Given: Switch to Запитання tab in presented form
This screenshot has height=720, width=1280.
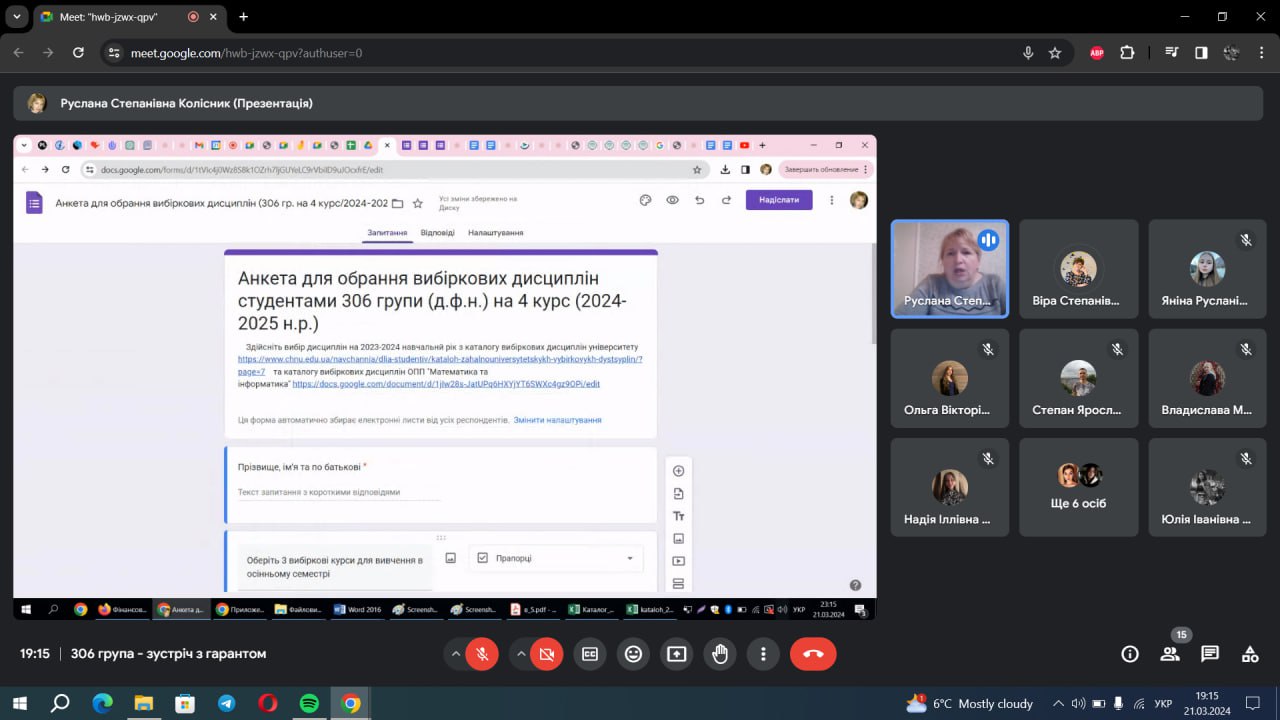Looking at the screenshot, I should point(387,233).
